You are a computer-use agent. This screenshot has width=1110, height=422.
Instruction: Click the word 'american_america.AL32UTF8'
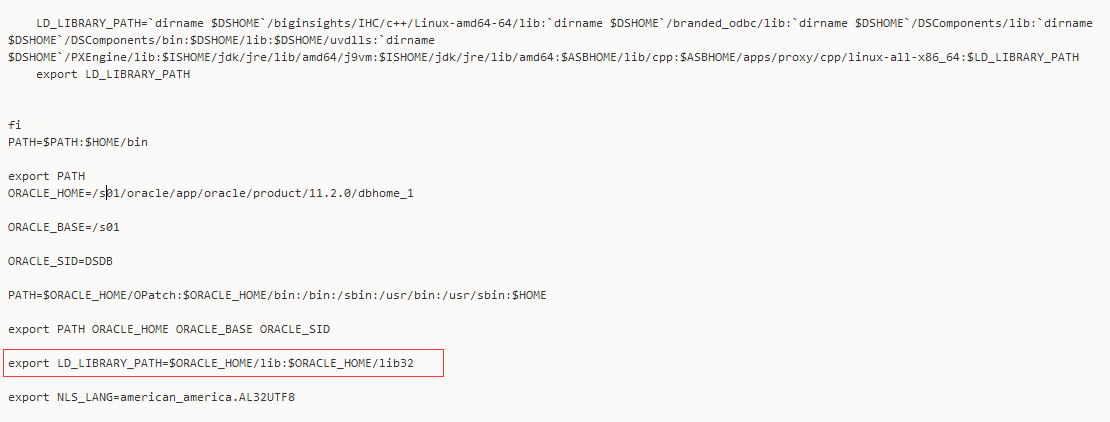coord(207,397)
